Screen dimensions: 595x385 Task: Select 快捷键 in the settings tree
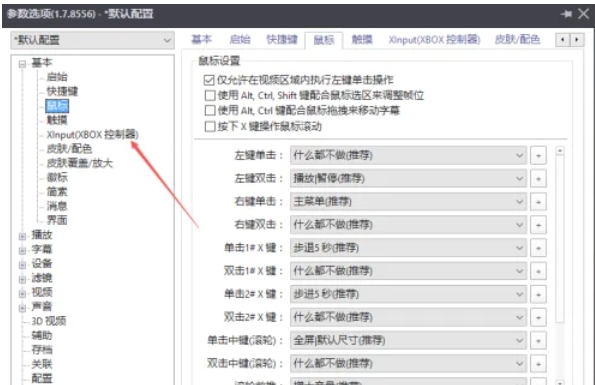(62, 91)
